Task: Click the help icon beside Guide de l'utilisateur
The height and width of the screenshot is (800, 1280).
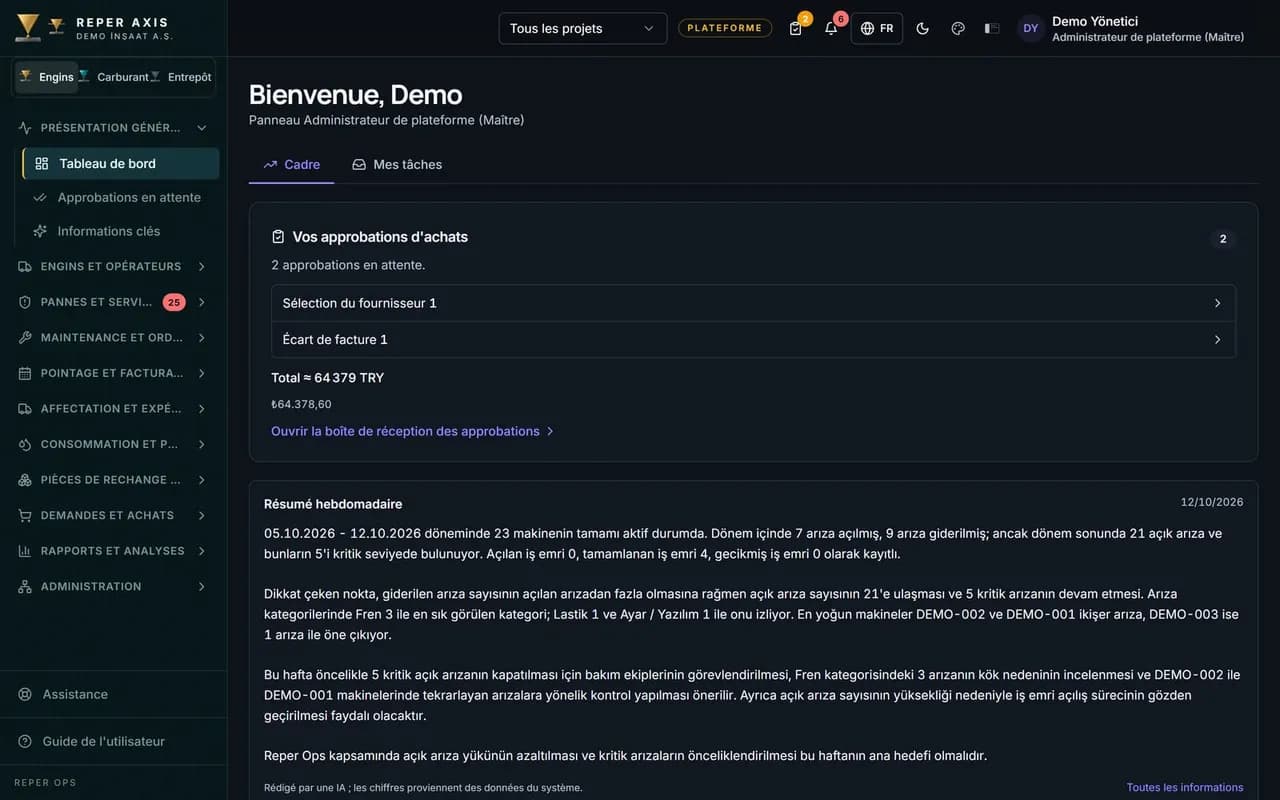Action: [25, 741]
